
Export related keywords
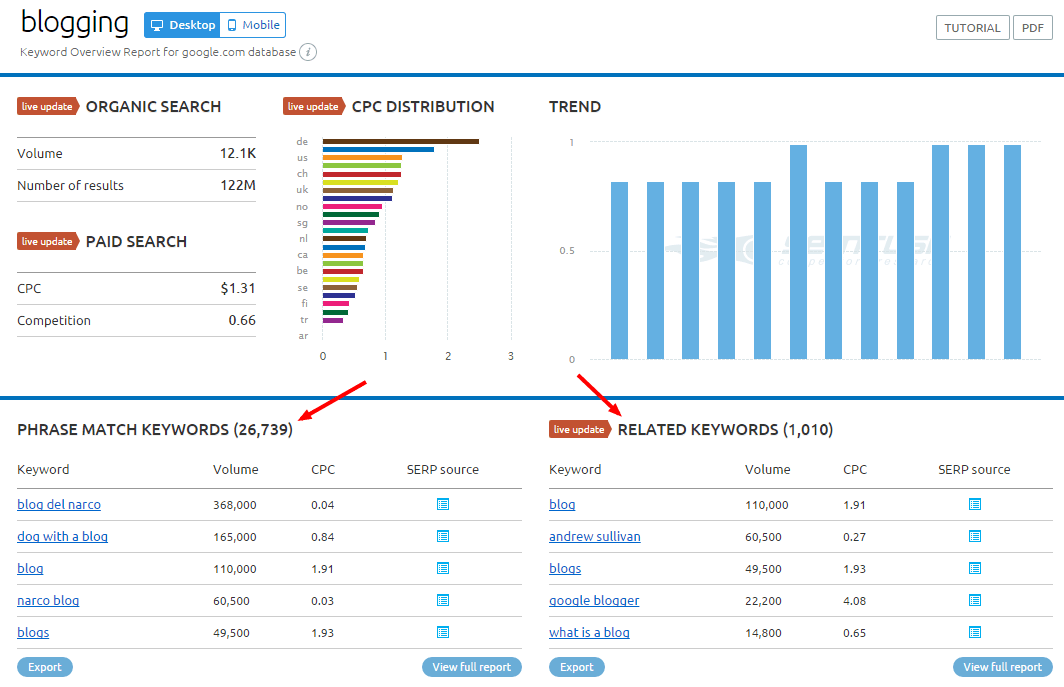coord(577,667)
